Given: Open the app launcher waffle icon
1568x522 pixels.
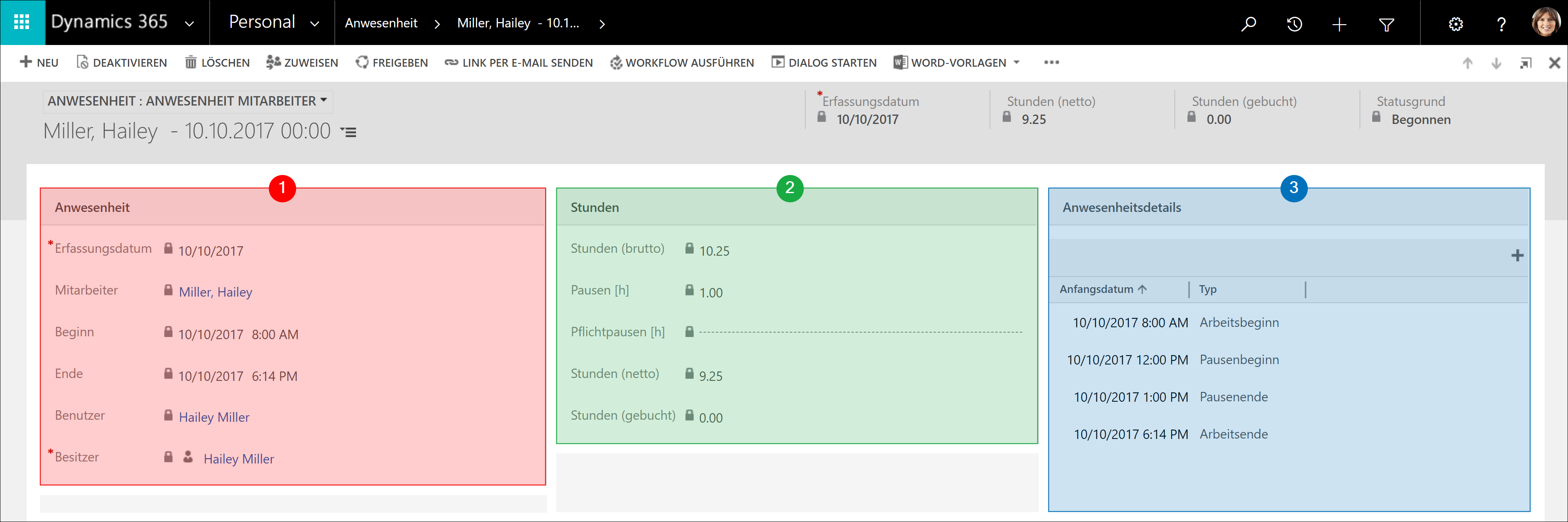Looking at the screenshot, I should coord(22,22).
